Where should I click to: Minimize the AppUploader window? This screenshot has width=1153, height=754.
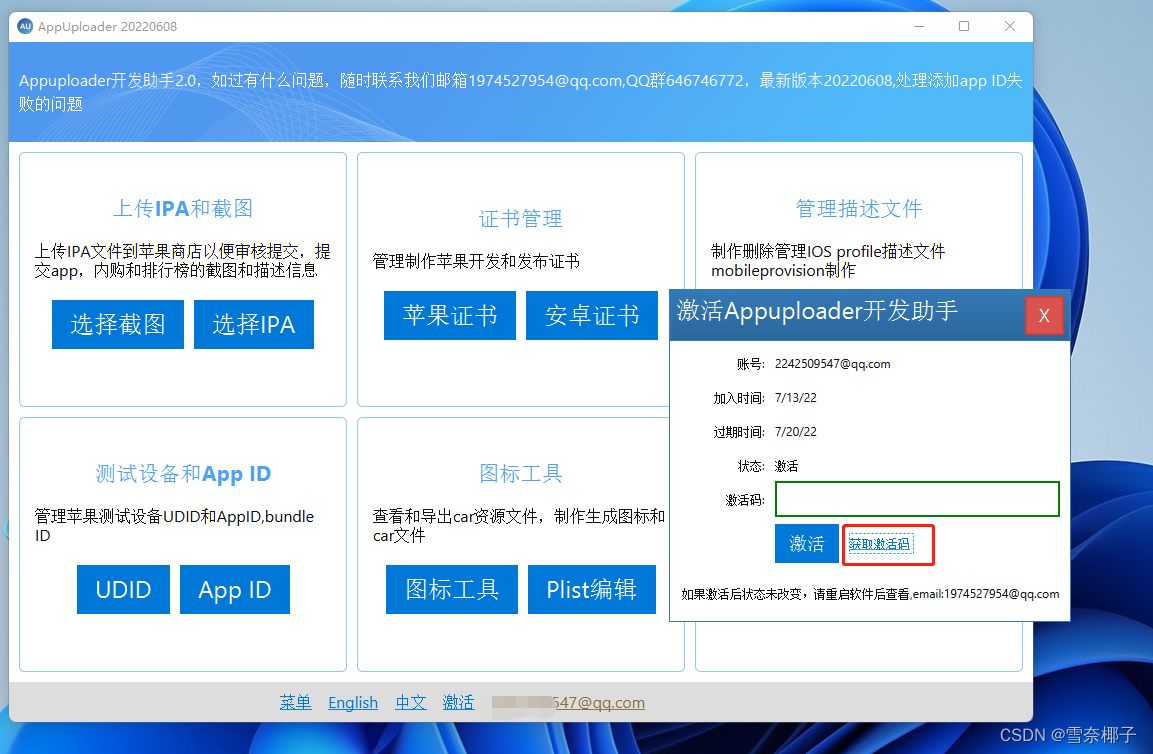click(x=918, y=26)
